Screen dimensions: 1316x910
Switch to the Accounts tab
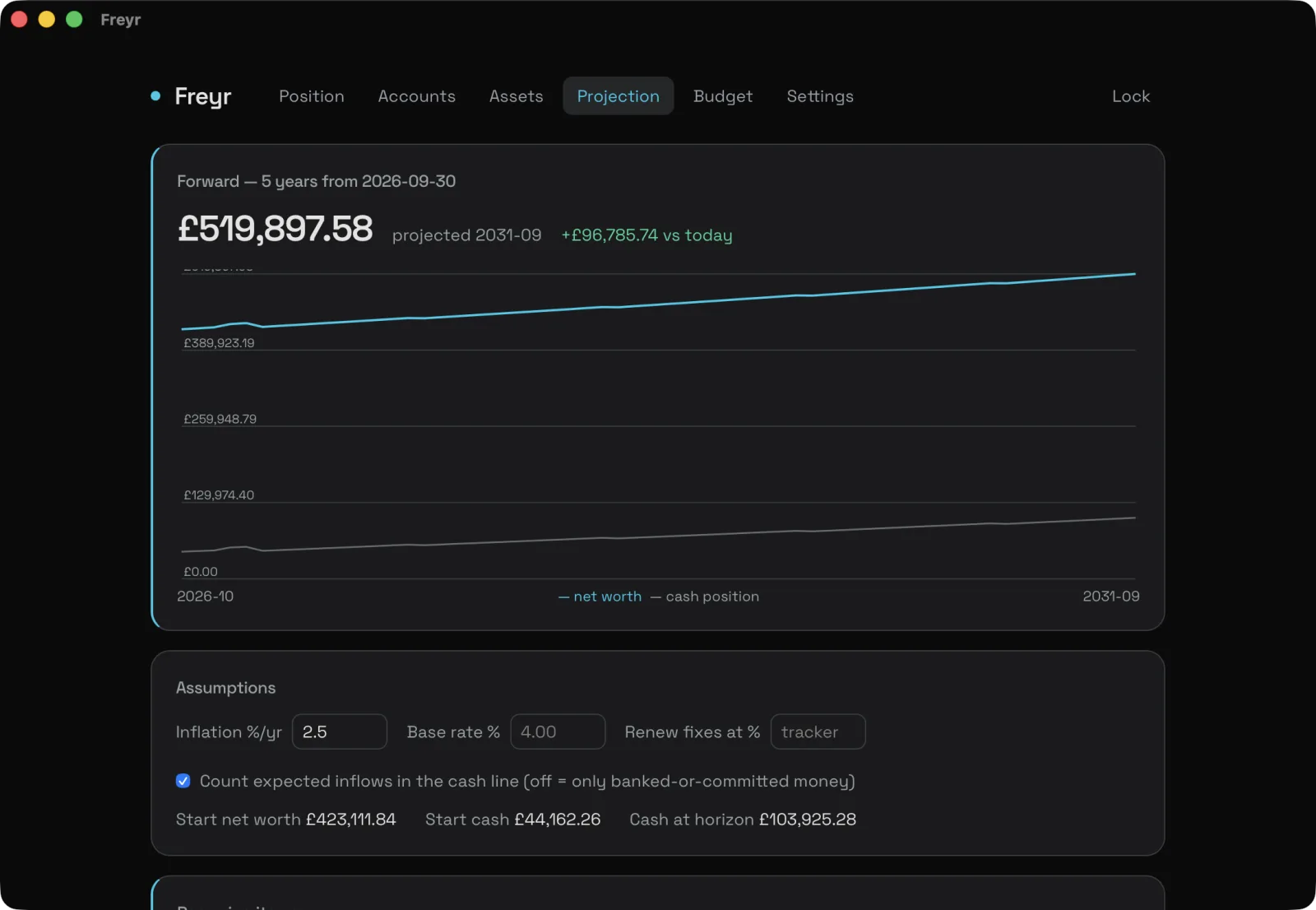[x=416, y=96]
